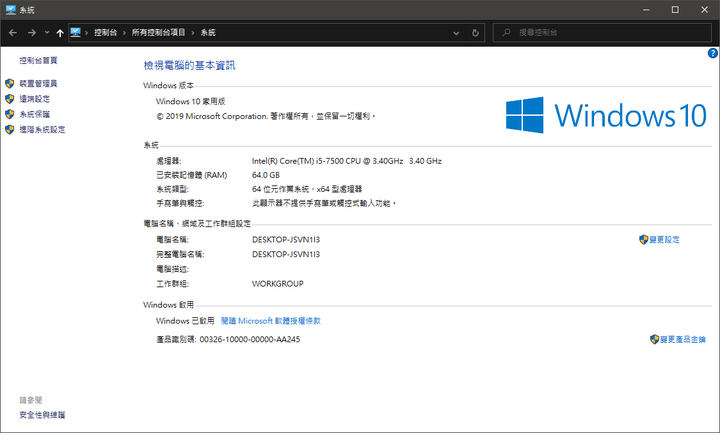720x433 pixels.
Task: Click shield icon beside 遠端設定
Action: [x=10, y=99]
